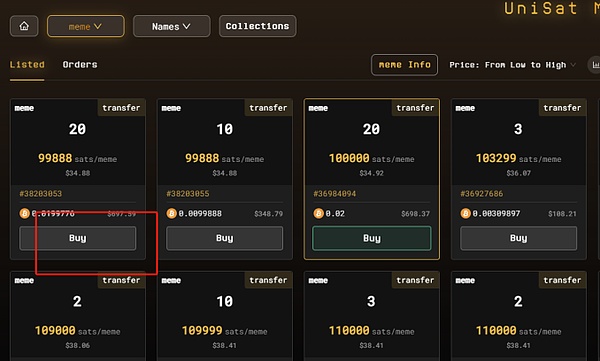Screen dimensions: 600x361
Task: Buy the 3 meme listing #36927686
Action: click(518, 238)
